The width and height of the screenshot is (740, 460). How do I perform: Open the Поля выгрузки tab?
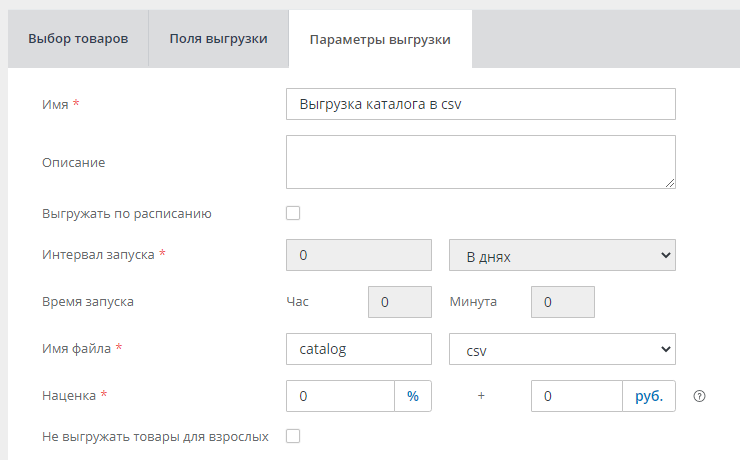[x=218, y=39]
